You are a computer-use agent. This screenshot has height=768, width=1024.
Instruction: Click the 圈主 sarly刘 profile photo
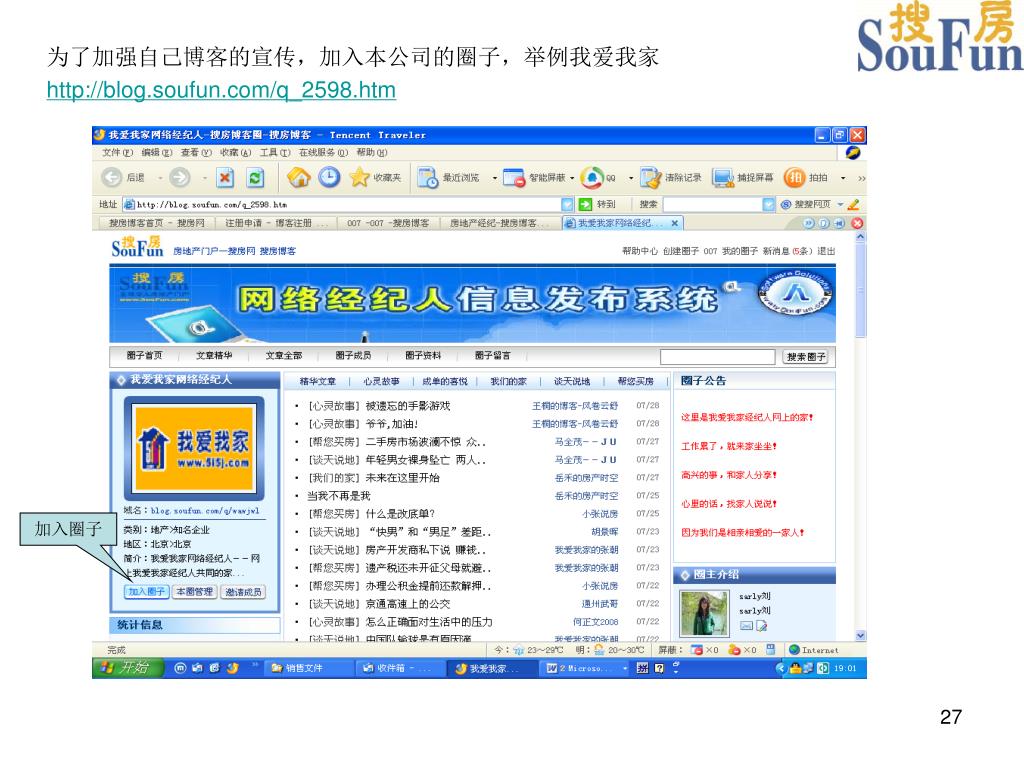[704, 613]
